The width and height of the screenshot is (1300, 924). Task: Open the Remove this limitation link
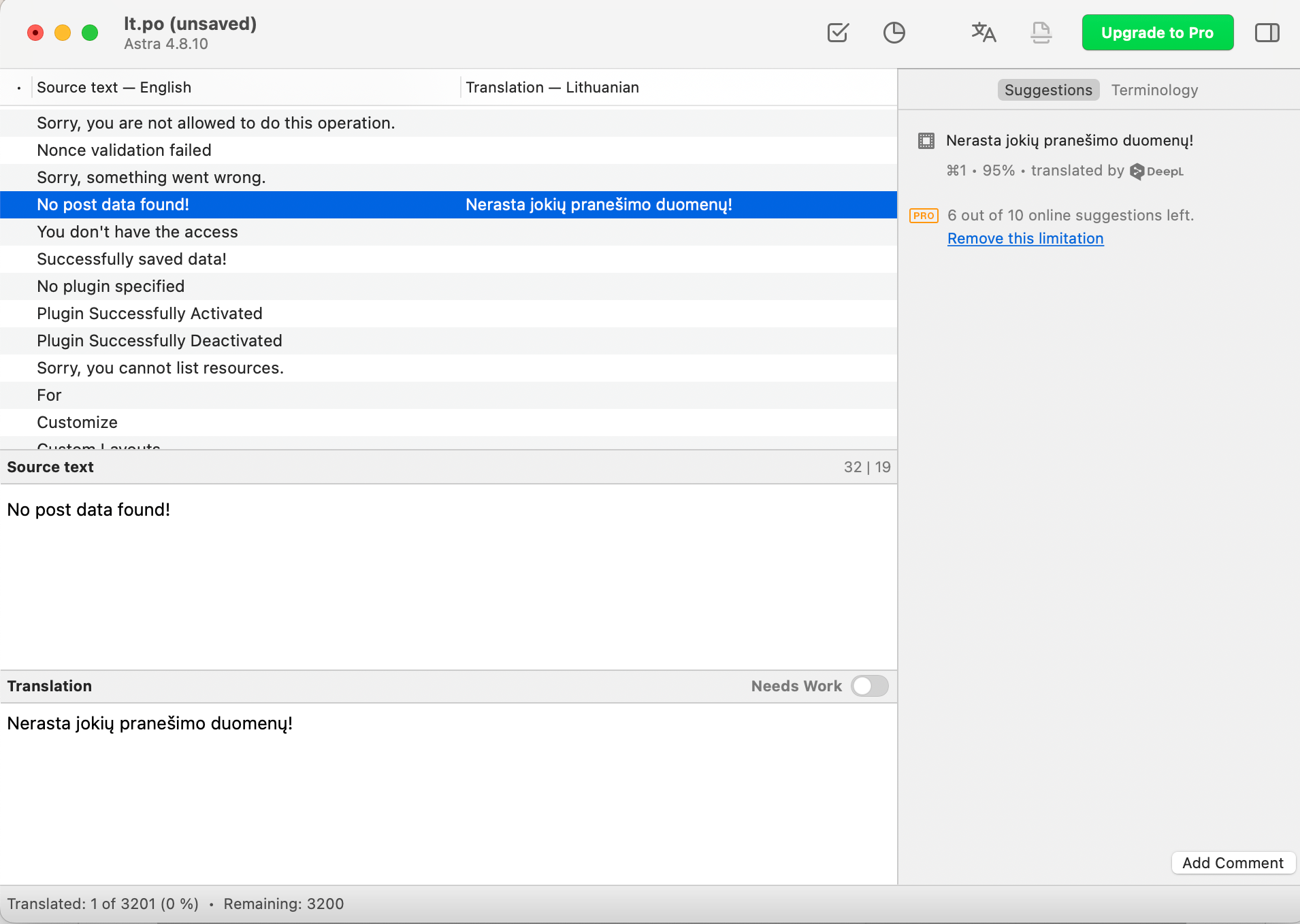click(1025, 238)
